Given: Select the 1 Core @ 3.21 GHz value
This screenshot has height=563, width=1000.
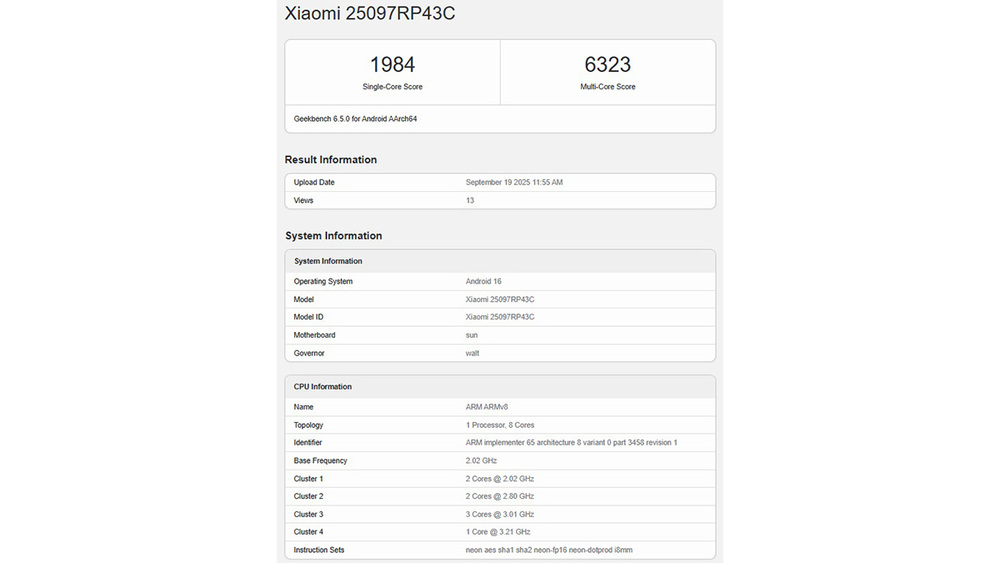Looking at the screenshot, I should [498, 532].
